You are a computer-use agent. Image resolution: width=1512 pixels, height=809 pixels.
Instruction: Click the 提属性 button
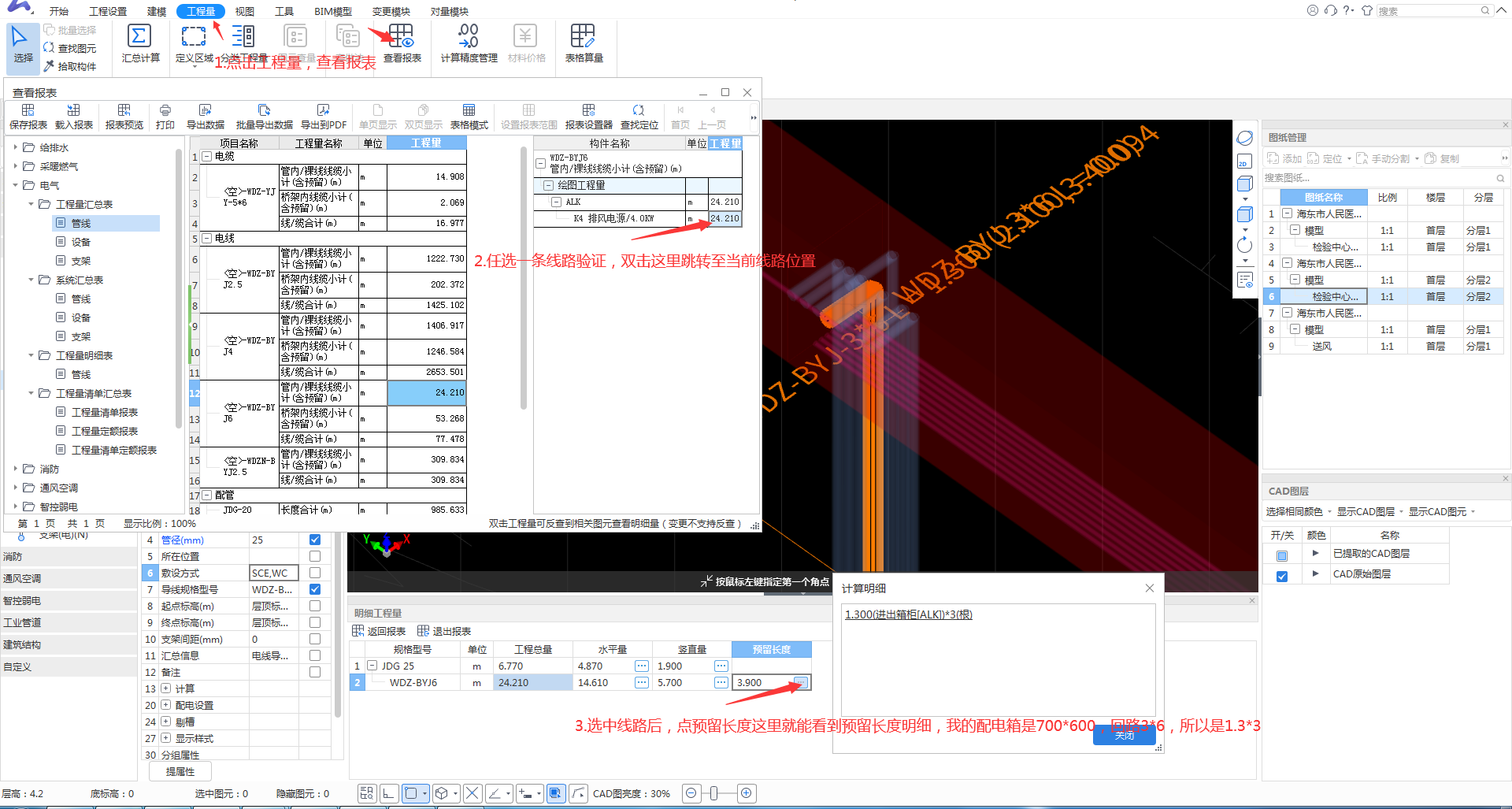180,771
